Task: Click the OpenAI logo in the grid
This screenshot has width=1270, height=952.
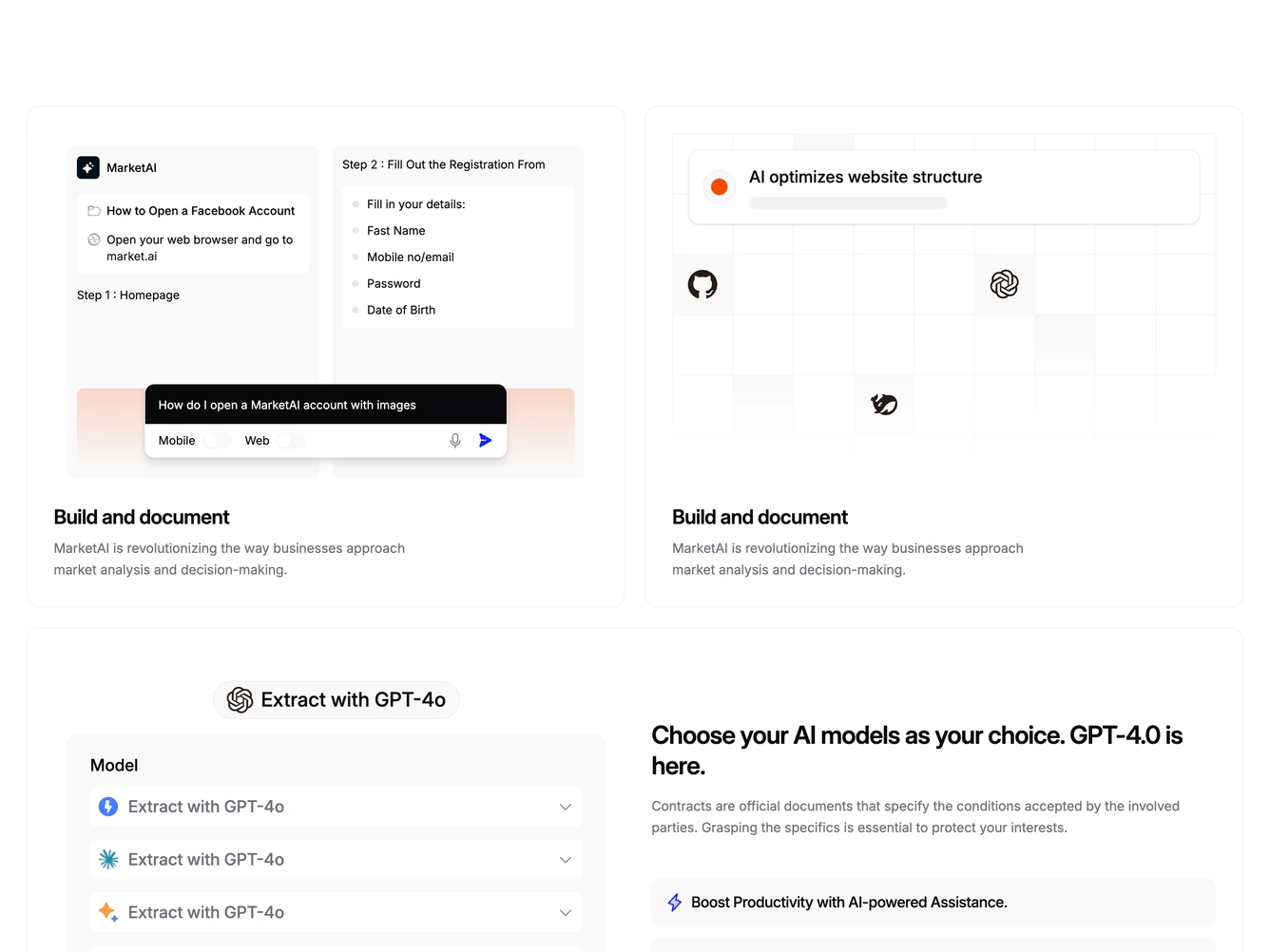Action: click(x=1005, y=284)
